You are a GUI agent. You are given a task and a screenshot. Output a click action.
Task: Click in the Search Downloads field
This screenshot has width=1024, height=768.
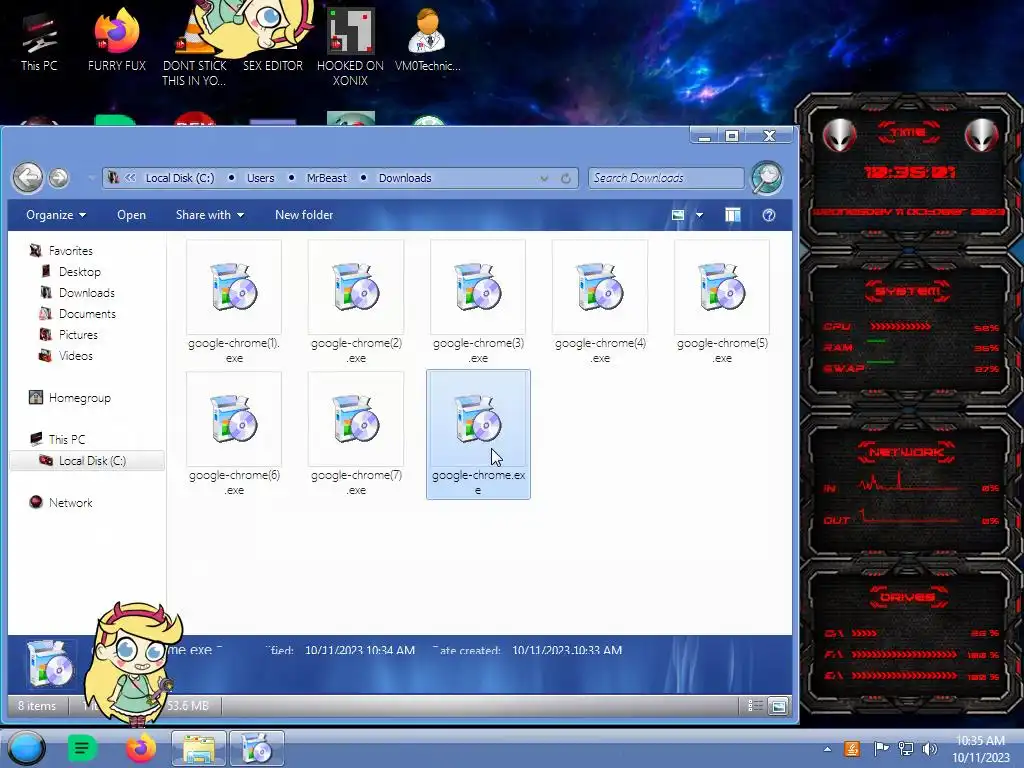pos(665,178)
